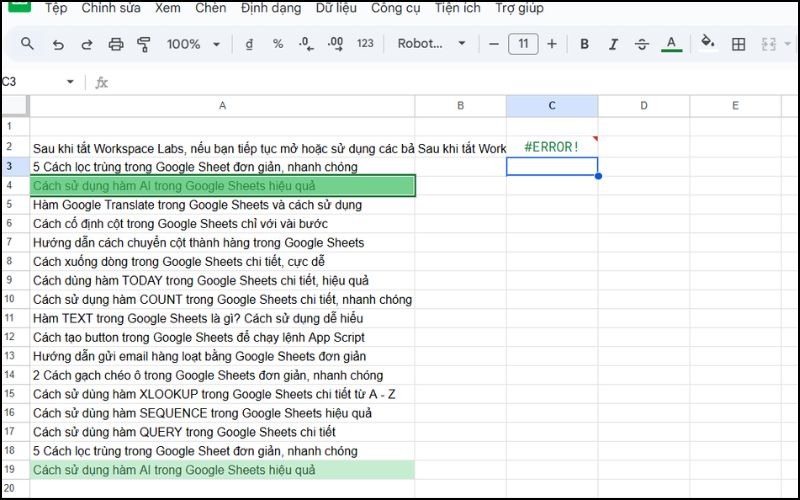Image resolution: width=800 pixels, height=500 pixels.
Task: Click cell 'Hàm Google Translate trong Google Sheets'
Action: coord(222,205)
